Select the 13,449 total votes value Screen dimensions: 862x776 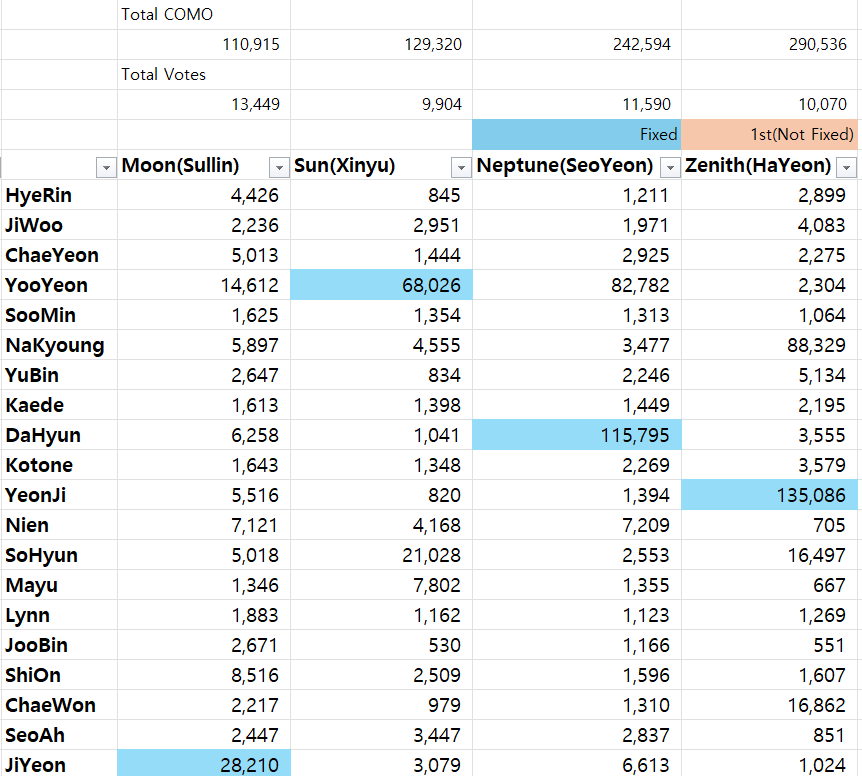click(203, 104)
